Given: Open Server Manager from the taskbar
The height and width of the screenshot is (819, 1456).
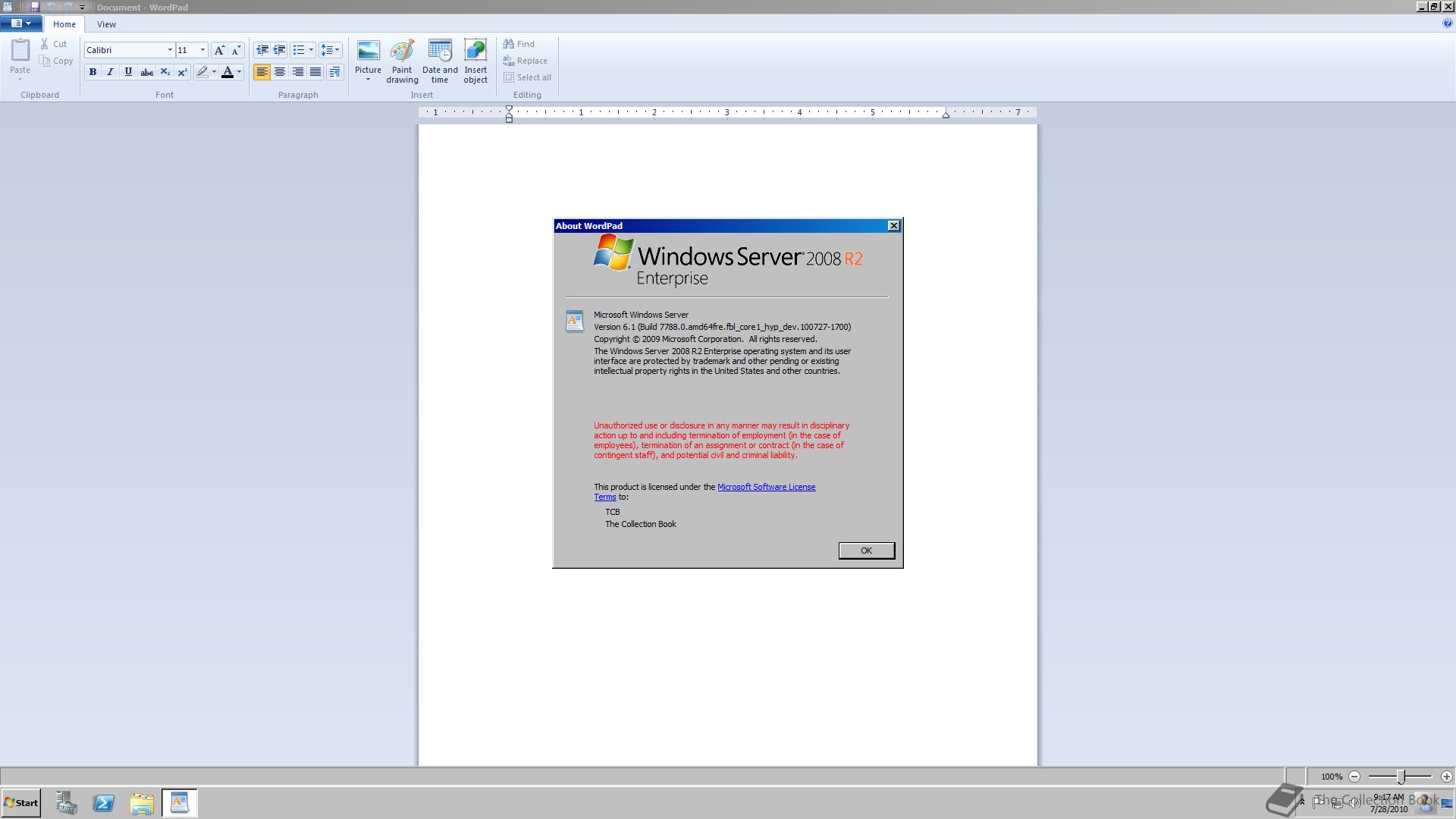Looking at the screenshot, I should coord(67,803).
